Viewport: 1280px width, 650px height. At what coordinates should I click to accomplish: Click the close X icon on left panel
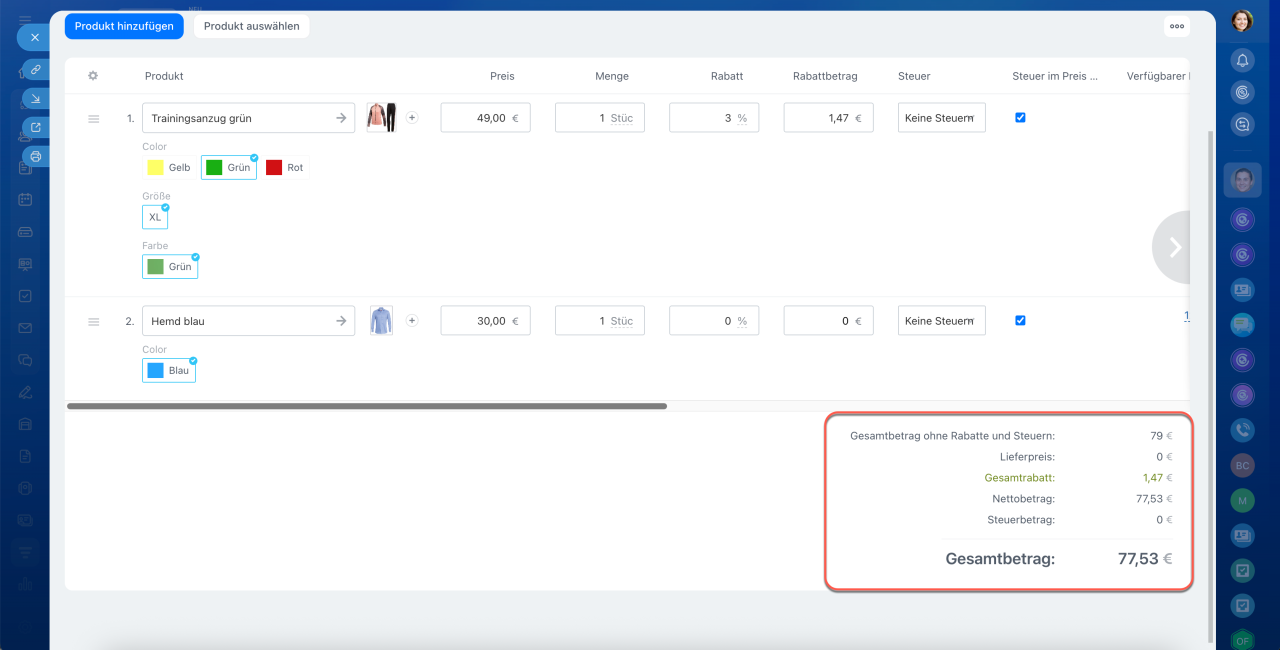coord(35,37)
